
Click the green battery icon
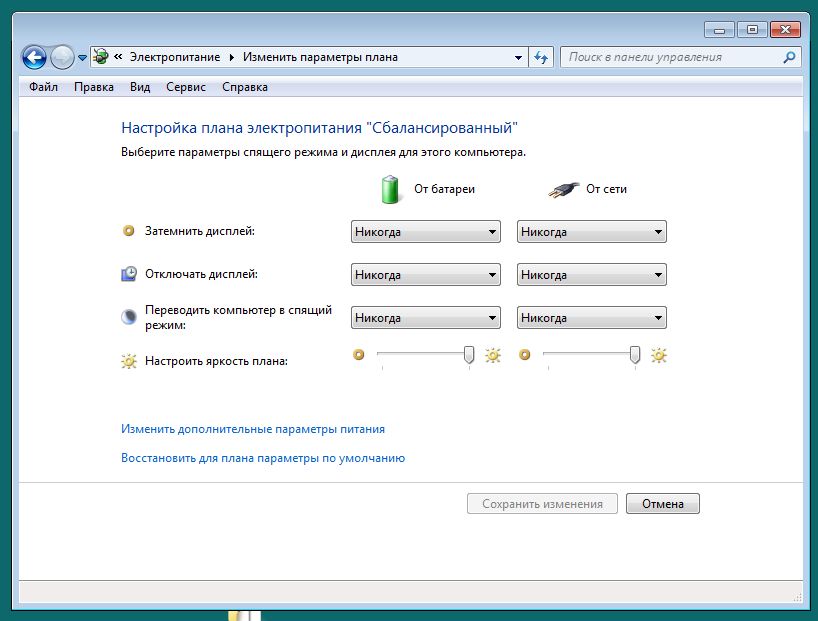tap(390, 189)
